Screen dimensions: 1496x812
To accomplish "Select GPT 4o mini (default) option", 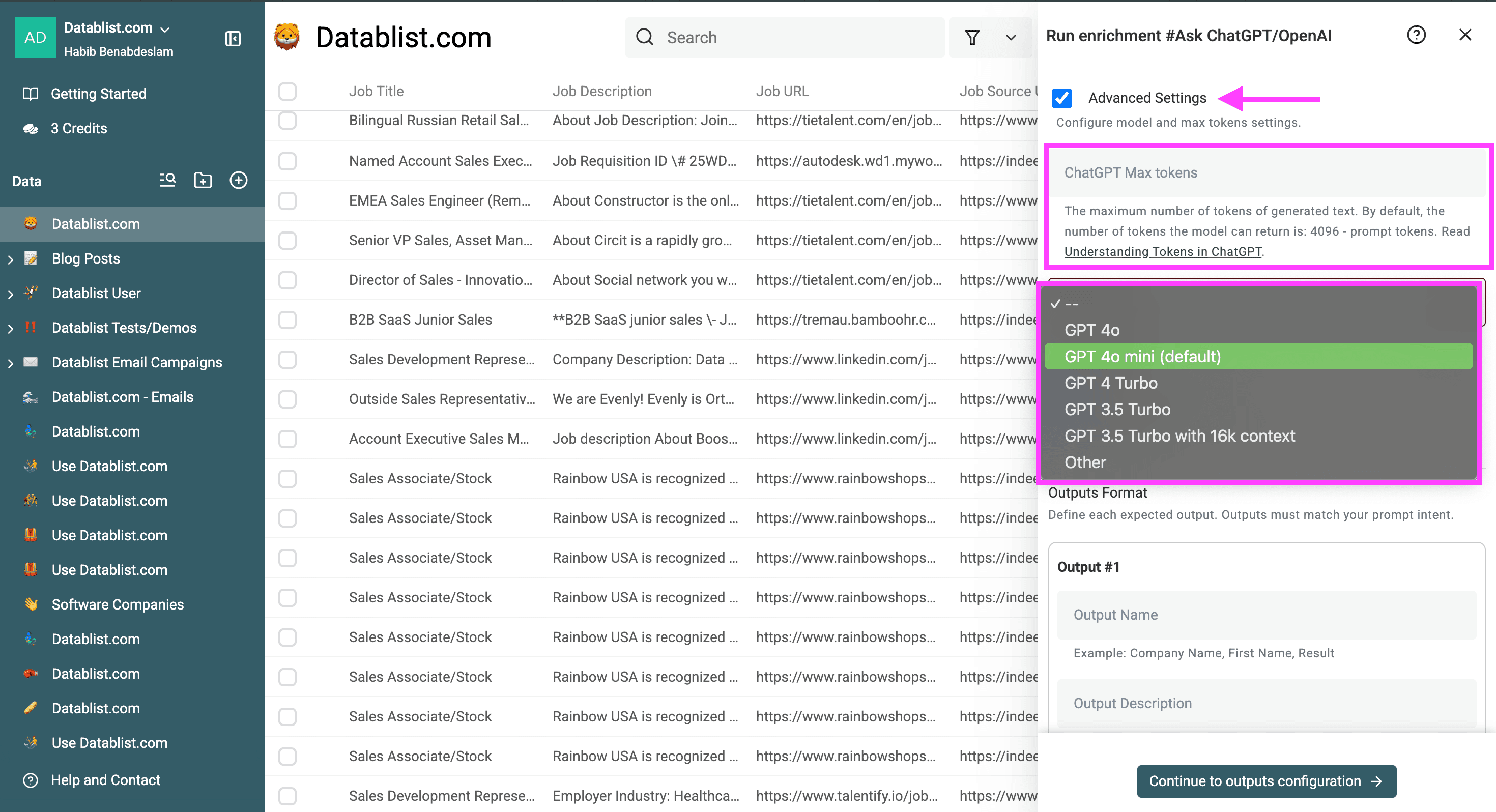I will [1258, 357].
